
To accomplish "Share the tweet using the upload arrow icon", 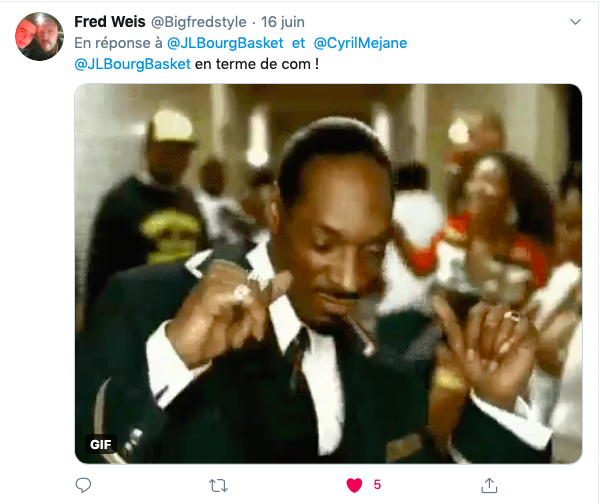I will coord(489,485).
